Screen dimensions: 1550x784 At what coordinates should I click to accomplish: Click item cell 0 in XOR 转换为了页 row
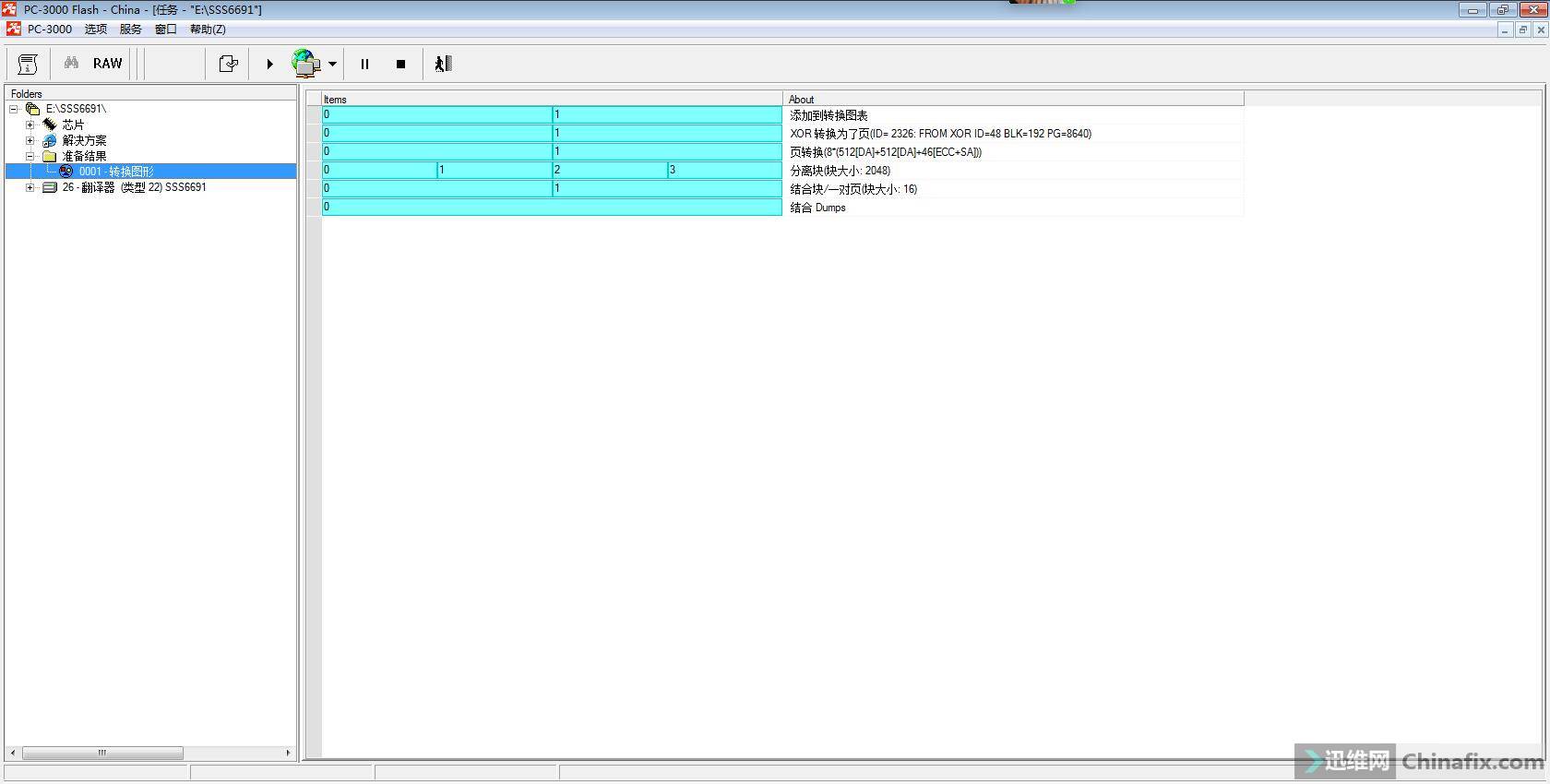(436, 133)
